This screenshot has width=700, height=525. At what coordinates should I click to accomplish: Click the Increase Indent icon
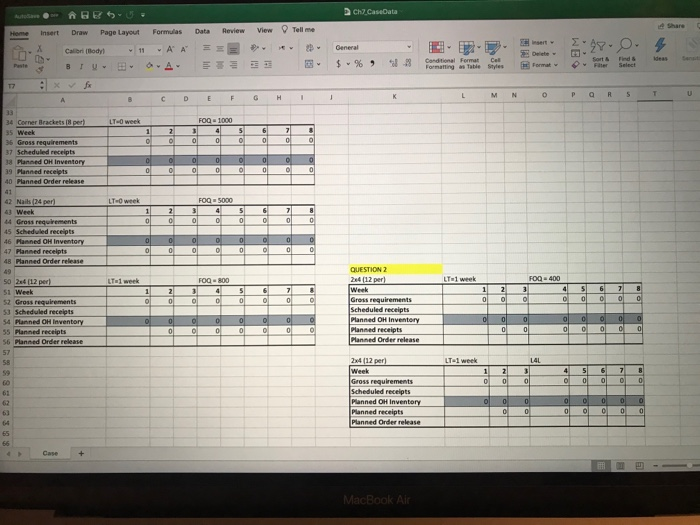click(268, 65)
